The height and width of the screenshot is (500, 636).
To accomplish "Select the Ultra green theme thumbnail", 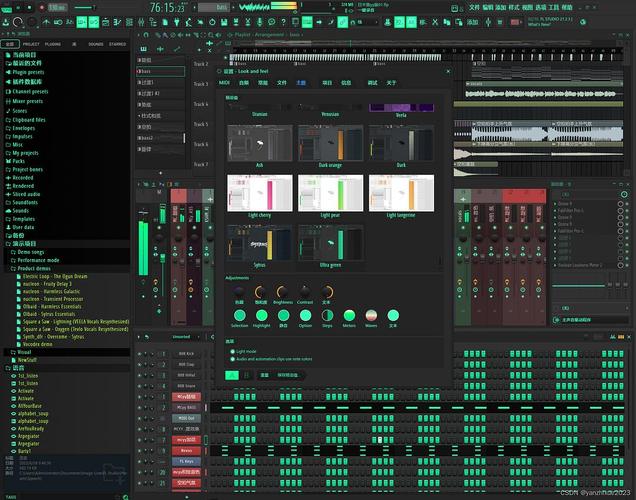I will tap(330, 243).
